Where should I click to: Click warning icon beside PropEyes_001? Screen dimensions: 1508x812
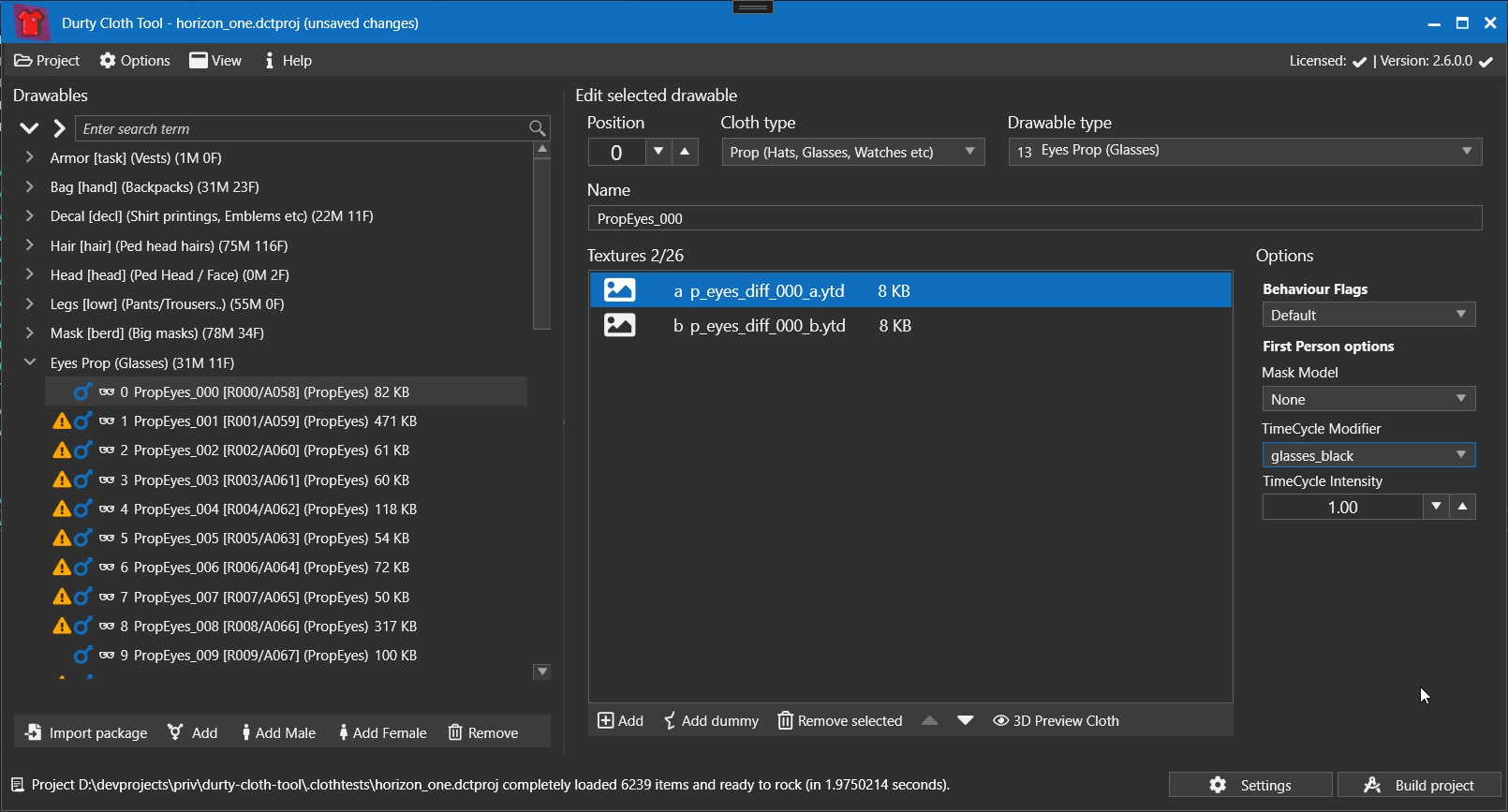pyautogui.click(x=62, y=421)
